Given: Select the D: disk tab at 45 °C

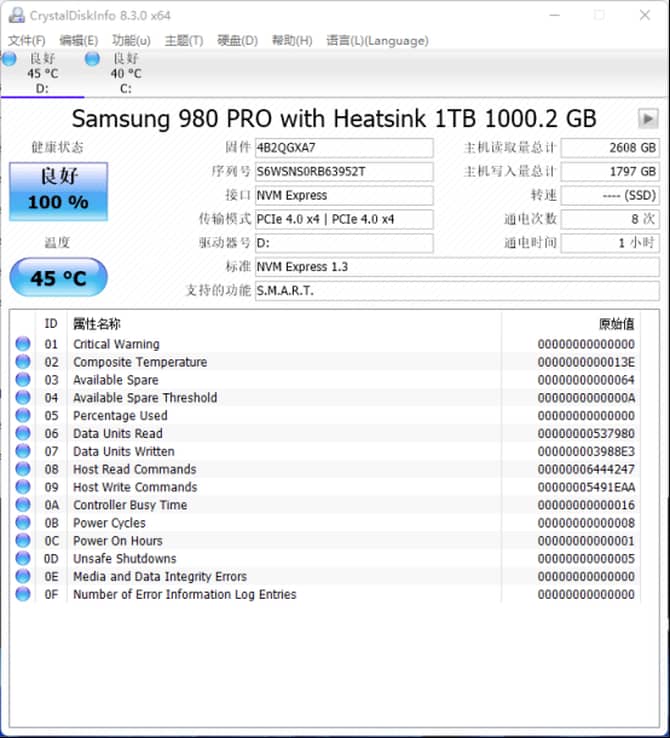Looking at the screenshot, I should (42, 73).
